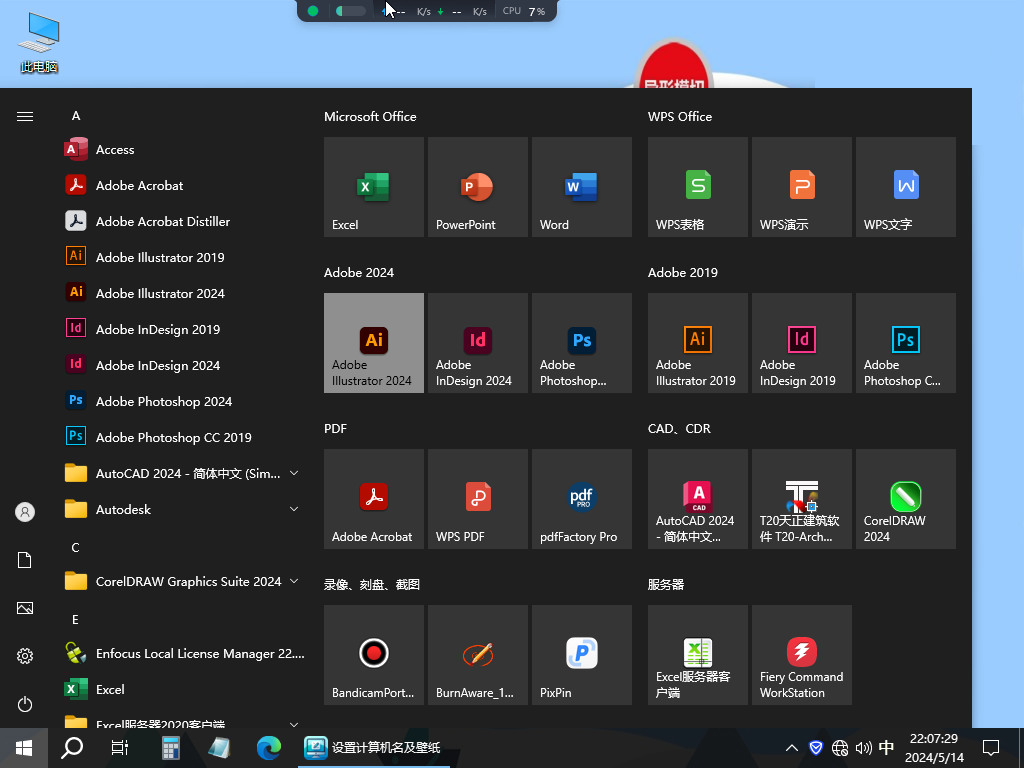
Task: Launch the pdfFactory Pro tile
Action: pyautogui.click(x=582, y=499)
